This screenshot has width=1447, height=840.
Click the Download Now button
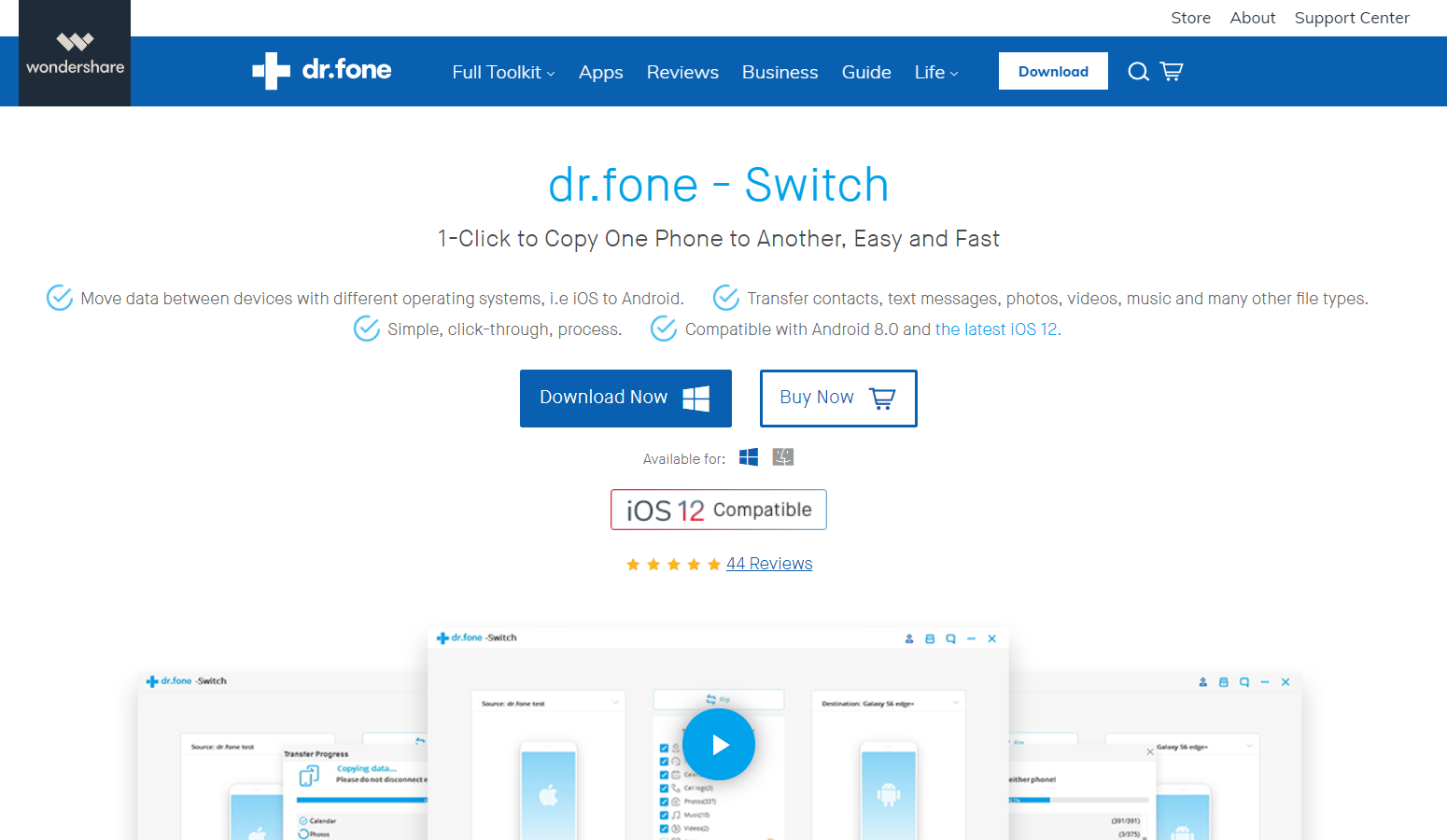(x=625, y=399)
